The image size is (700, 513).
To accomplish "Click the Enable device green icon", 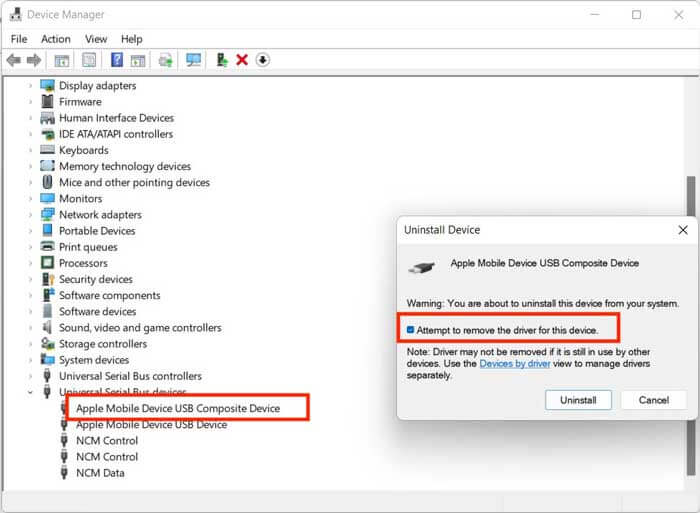I will 221,60.
